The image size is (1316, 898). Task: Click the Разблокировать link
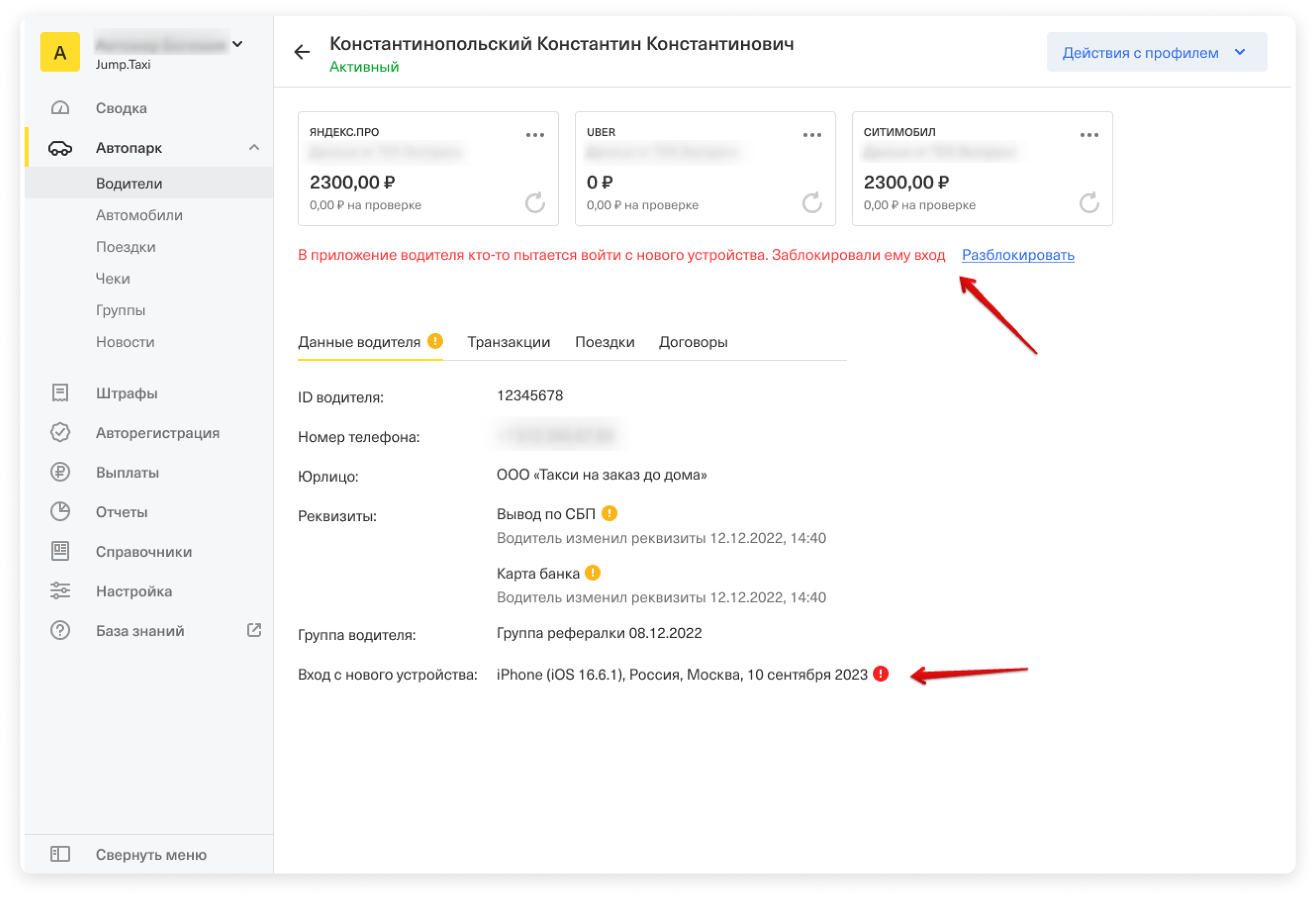[1017, 255]
